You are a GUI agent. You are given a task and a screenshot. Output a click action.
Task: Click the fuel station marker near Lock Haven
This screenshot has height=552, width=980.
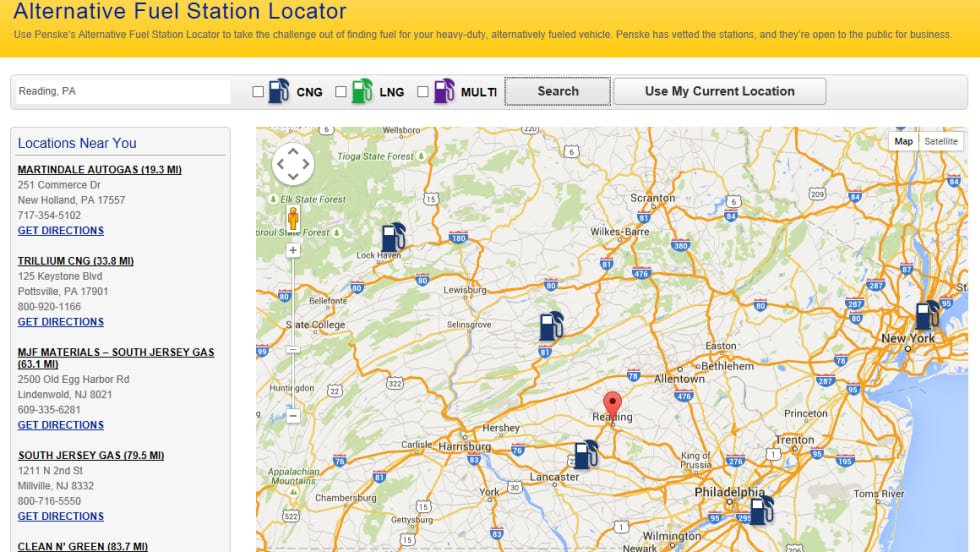pos(393,238)
